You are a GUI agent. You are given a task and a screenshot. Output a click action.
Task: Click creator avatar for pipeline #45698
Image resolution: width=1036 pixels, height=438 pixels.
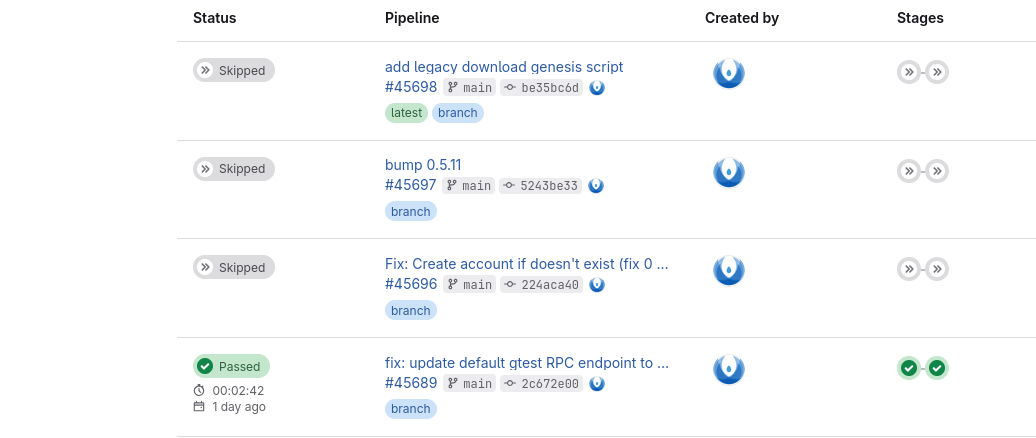tap(728, 73)
